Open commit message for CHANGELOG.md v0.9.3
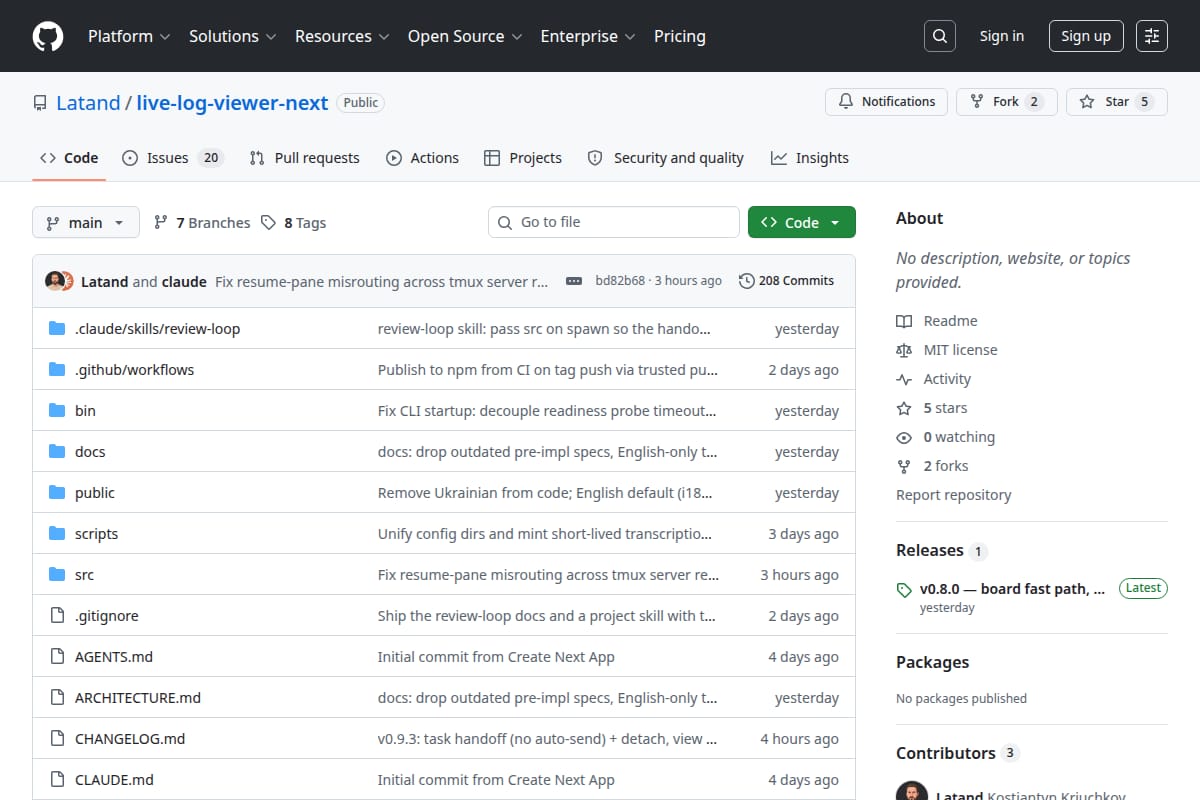The width and height of the screenshot is (1200, 800). (547, 739)
